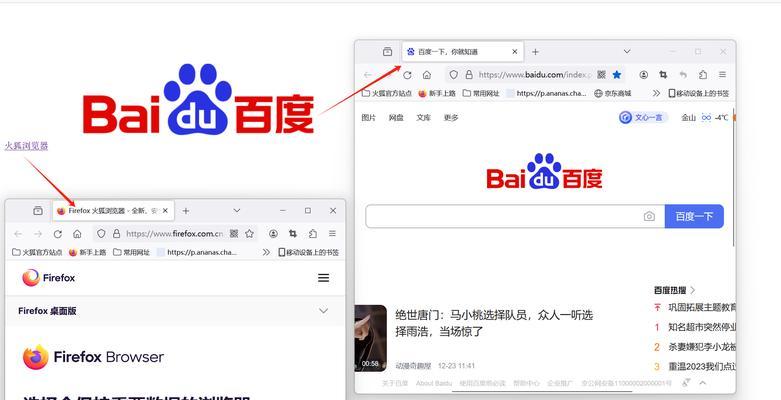Click the 文库 link on the Baidu page
781x400 pixels.
(x=423, y=118)
